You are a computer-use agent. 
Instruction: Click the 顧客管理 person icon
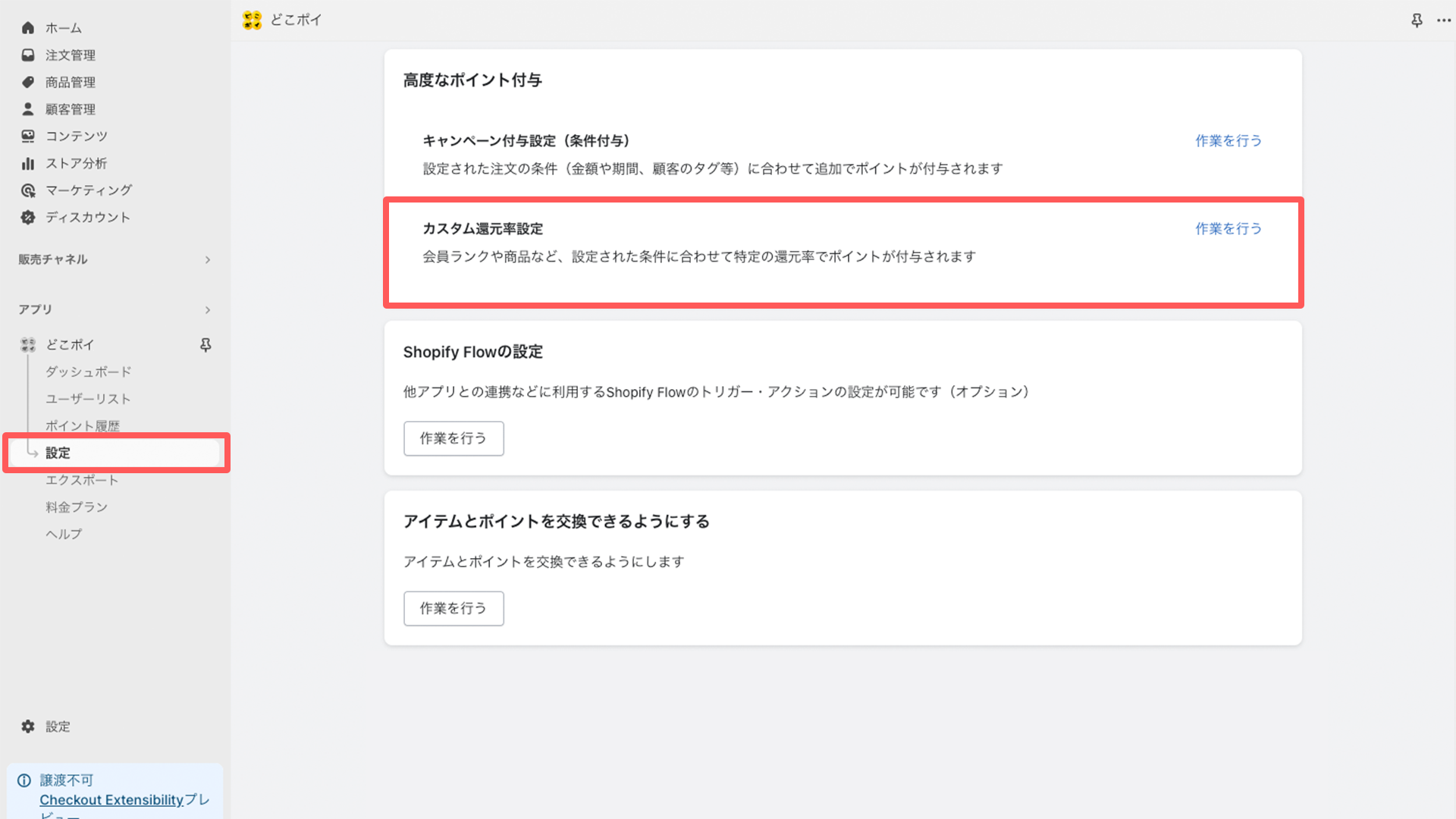[28, 109]
